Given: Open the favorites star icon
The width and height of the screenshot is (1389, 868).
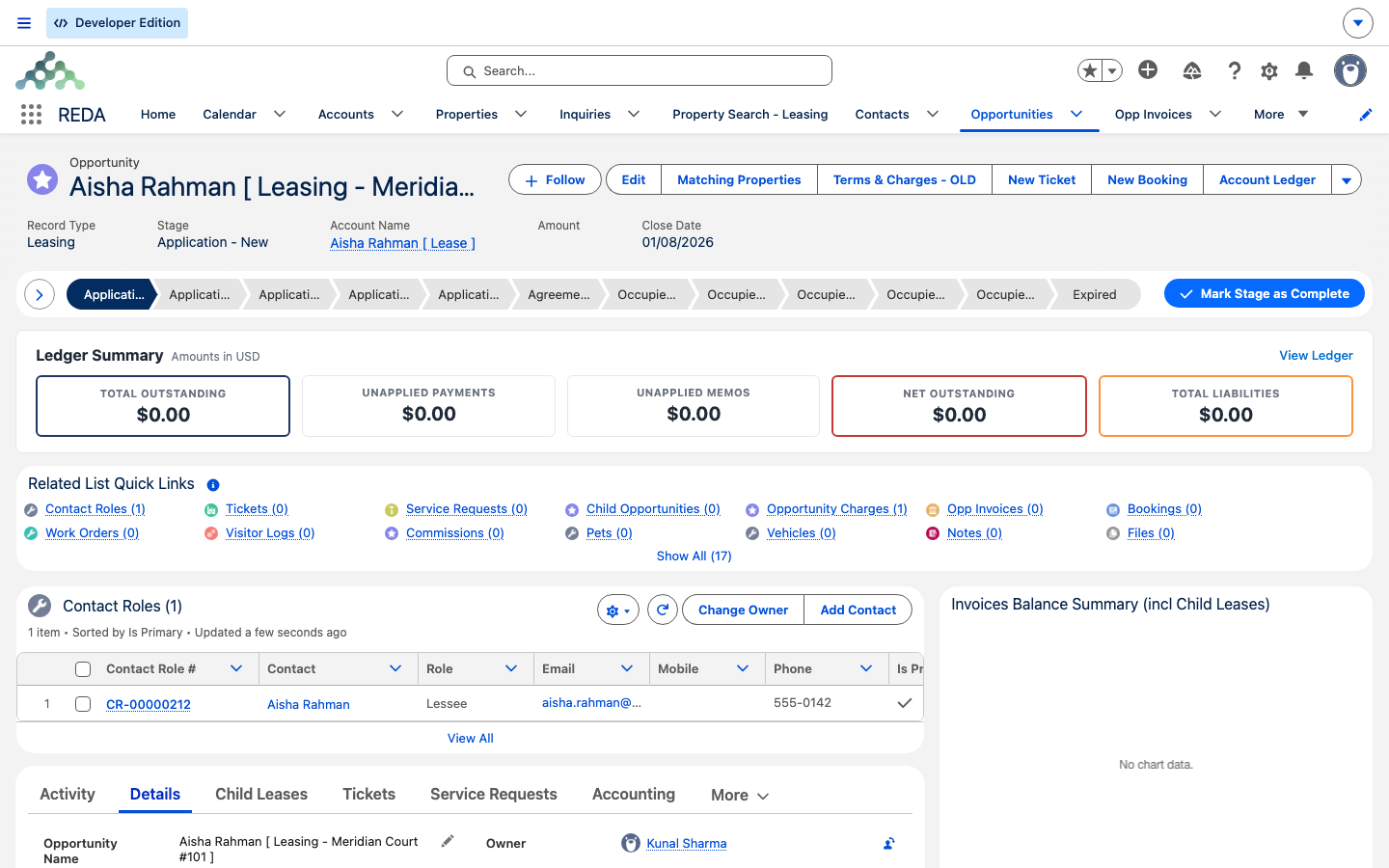Looking at the screenshot, I should point(1090,70).
